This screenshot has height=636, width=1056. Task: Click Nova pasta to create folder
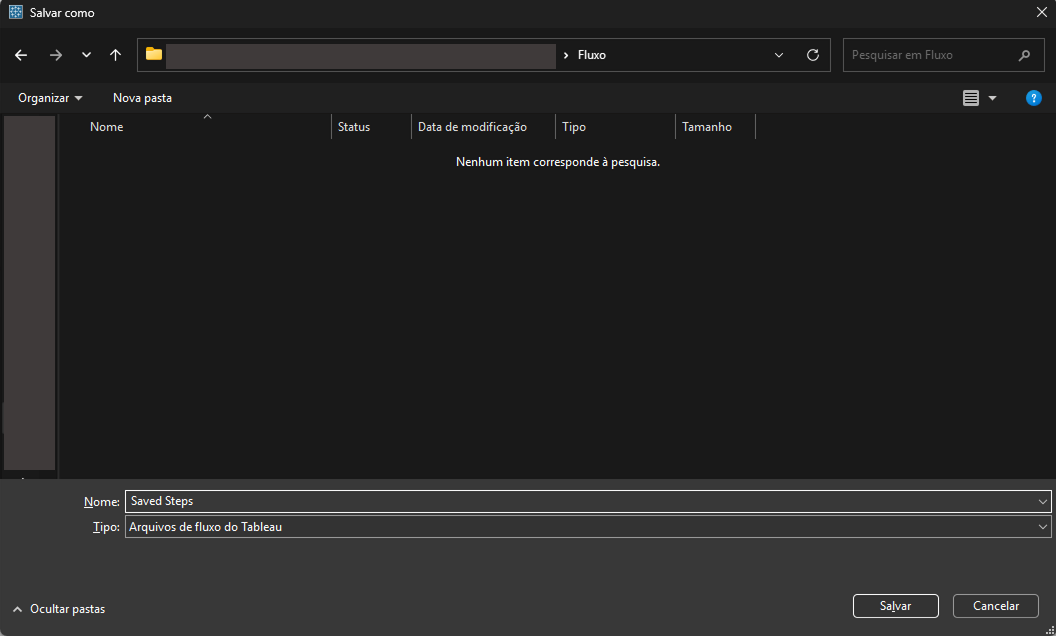tap(142, 98)
